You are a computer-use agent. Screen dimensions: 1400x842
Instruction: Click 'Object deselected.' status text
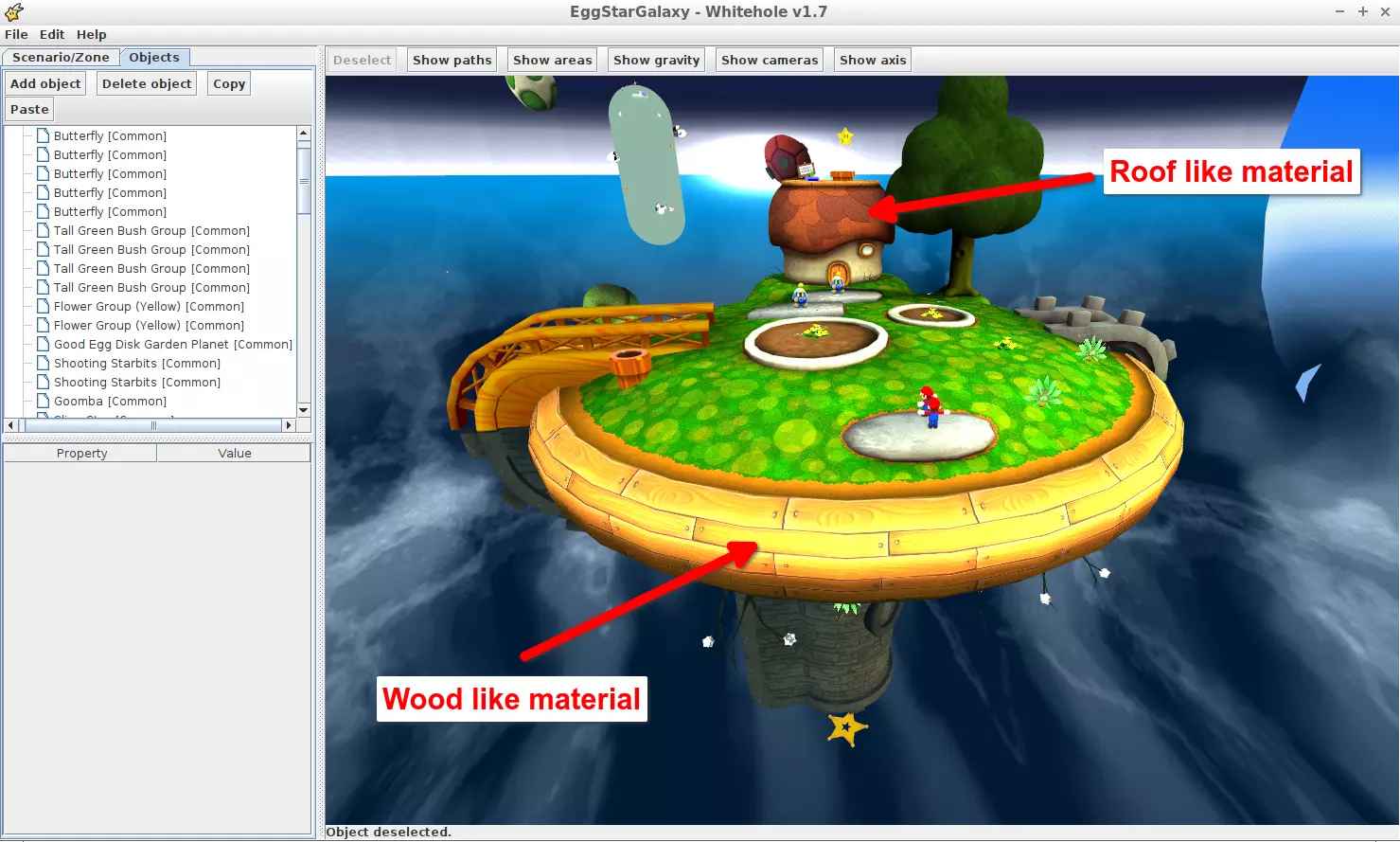pos(389,832)
